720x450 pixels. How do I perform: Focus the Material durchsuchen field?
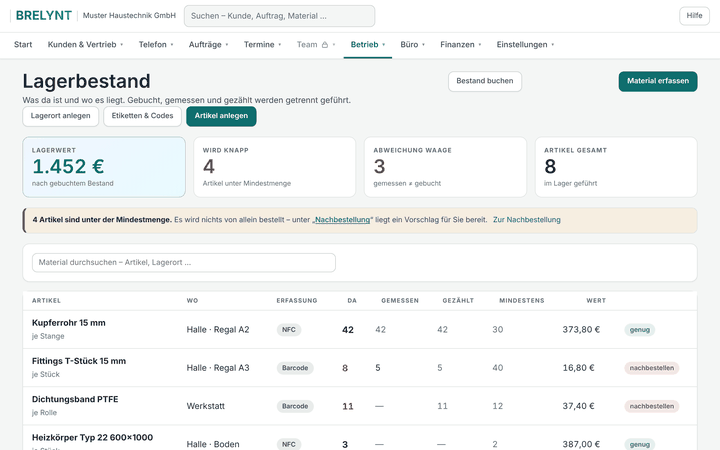click(184, 263)
